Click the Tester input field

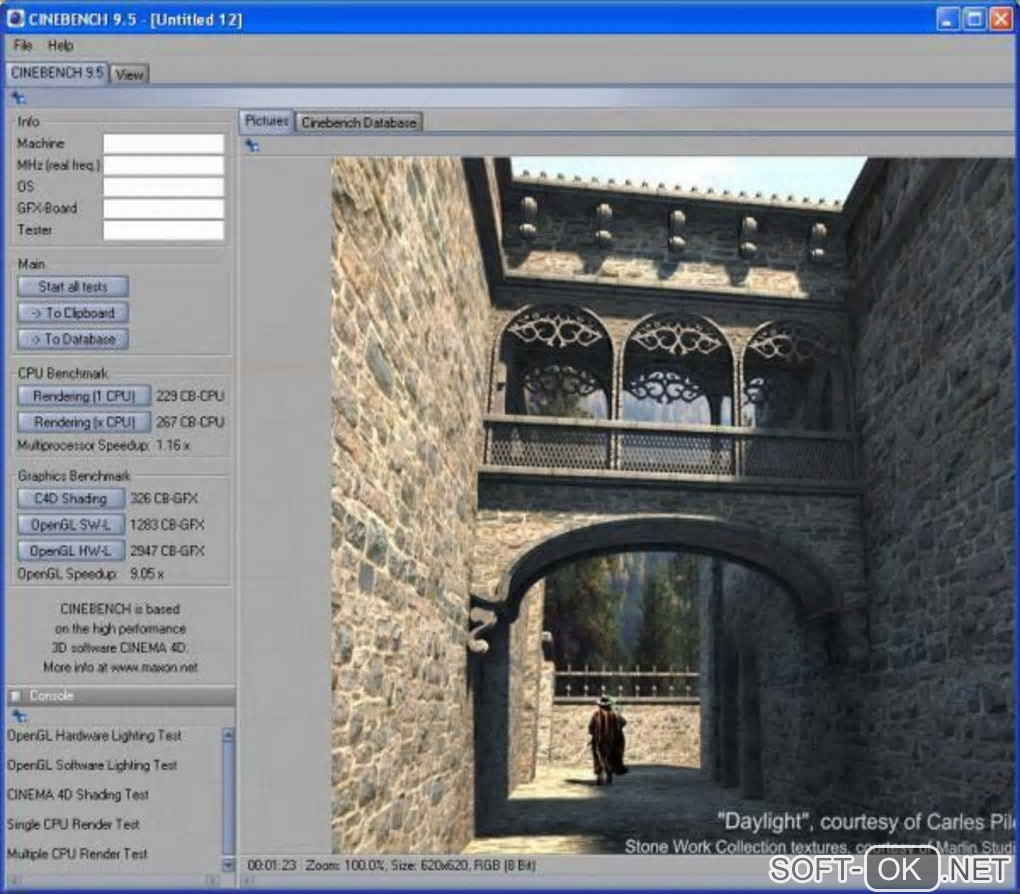(163, 230)
